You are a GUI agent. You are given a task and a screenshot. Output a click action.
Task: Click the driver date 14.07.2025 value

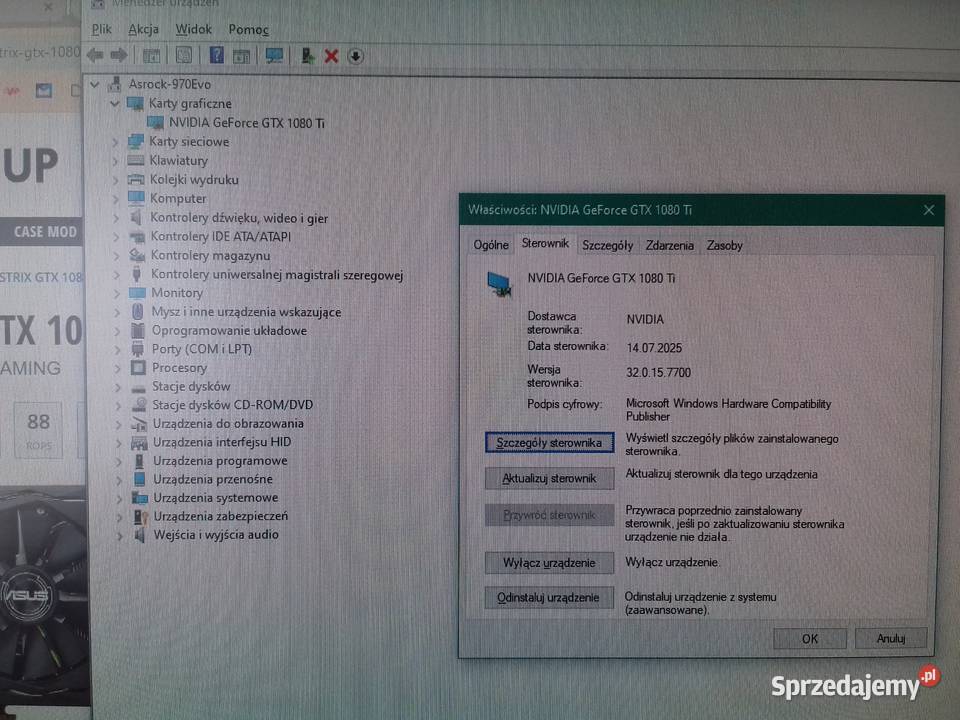tap(654, 348)
